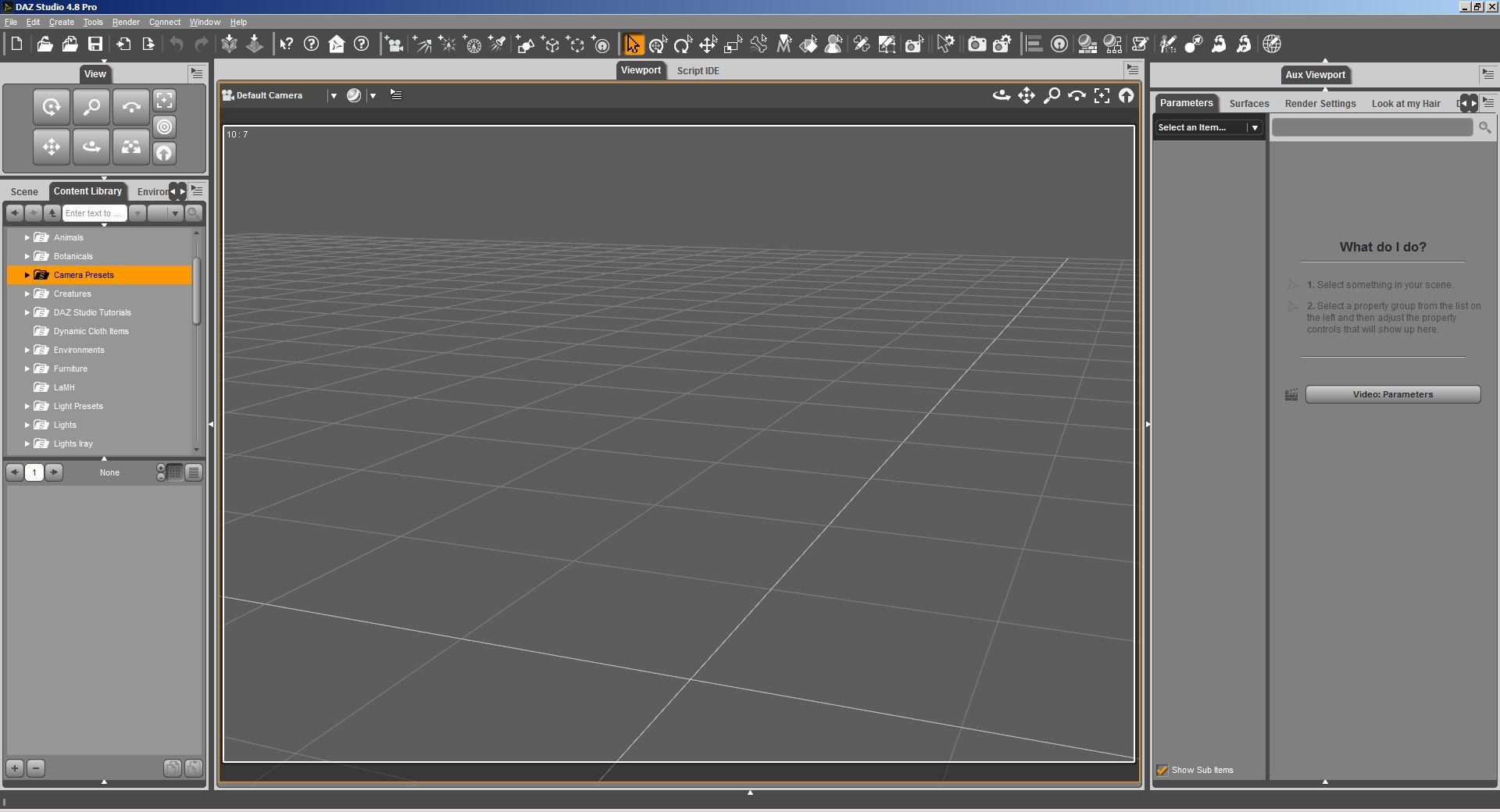Select the Dynamic Cloth Items folder

(91, 331)
